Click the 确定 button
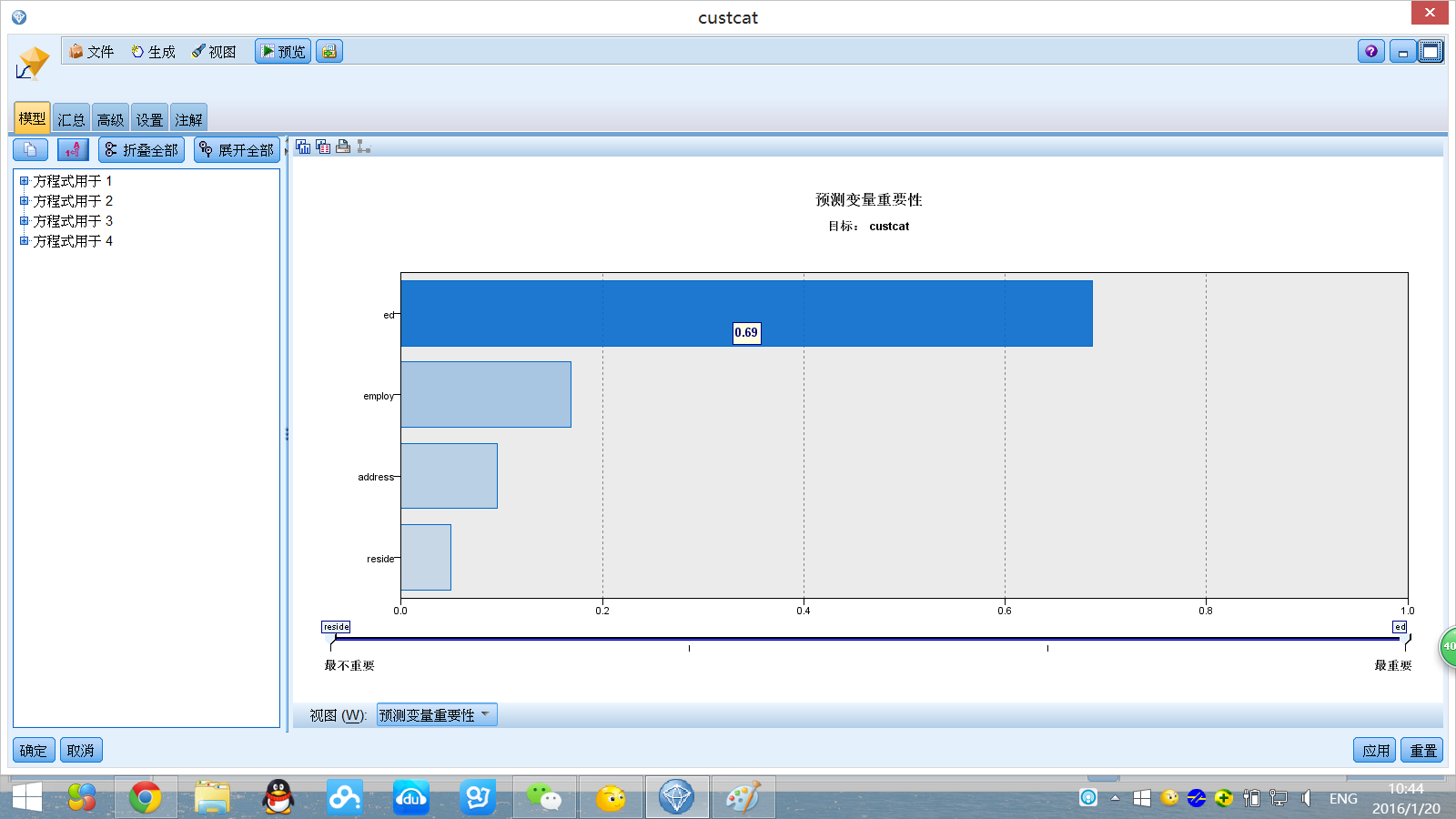The height and width of the screenshot is (819, 1456). [34, 751]
